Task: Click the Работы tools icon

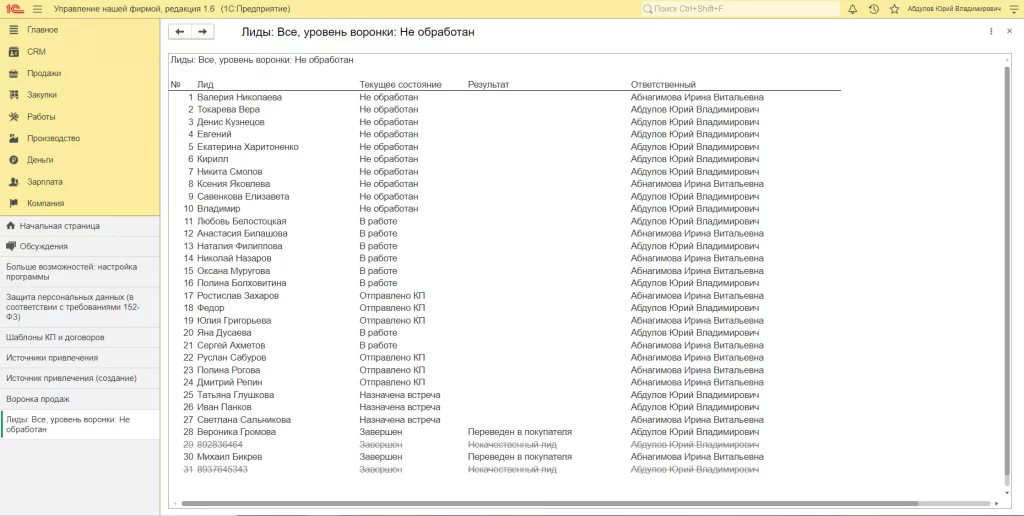Action: [x=14, y=116]
